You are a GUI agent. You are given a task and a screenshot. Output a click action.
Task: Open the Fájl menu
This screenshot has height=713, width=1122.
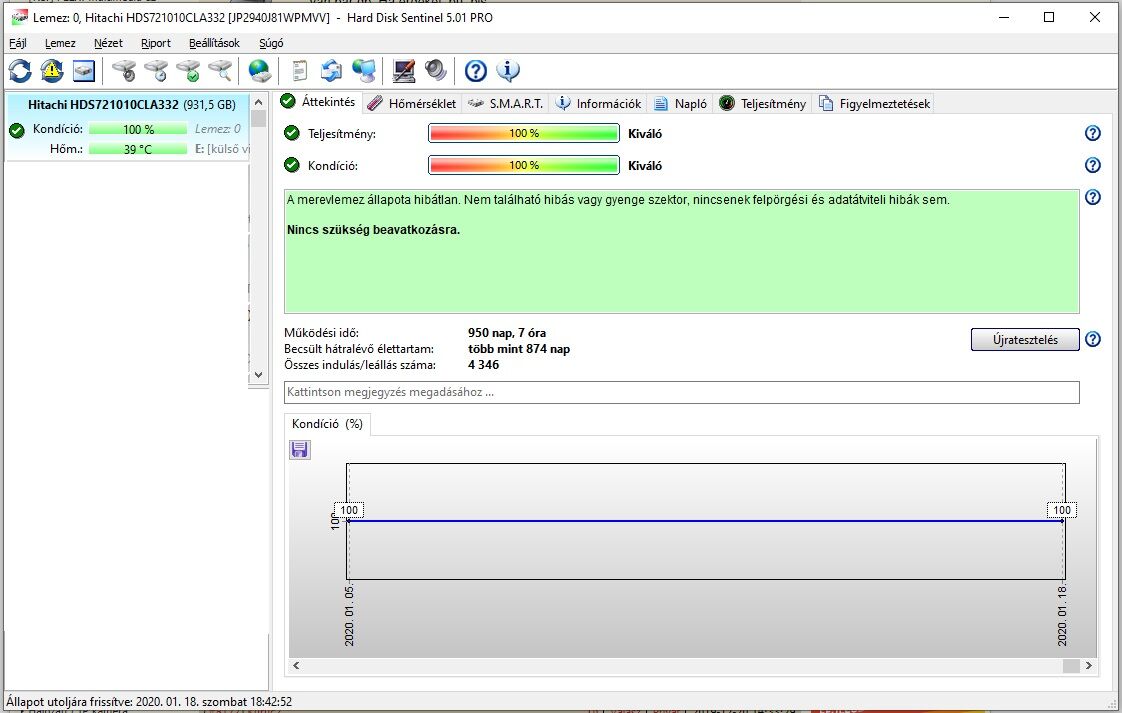(x=18, y=43)
